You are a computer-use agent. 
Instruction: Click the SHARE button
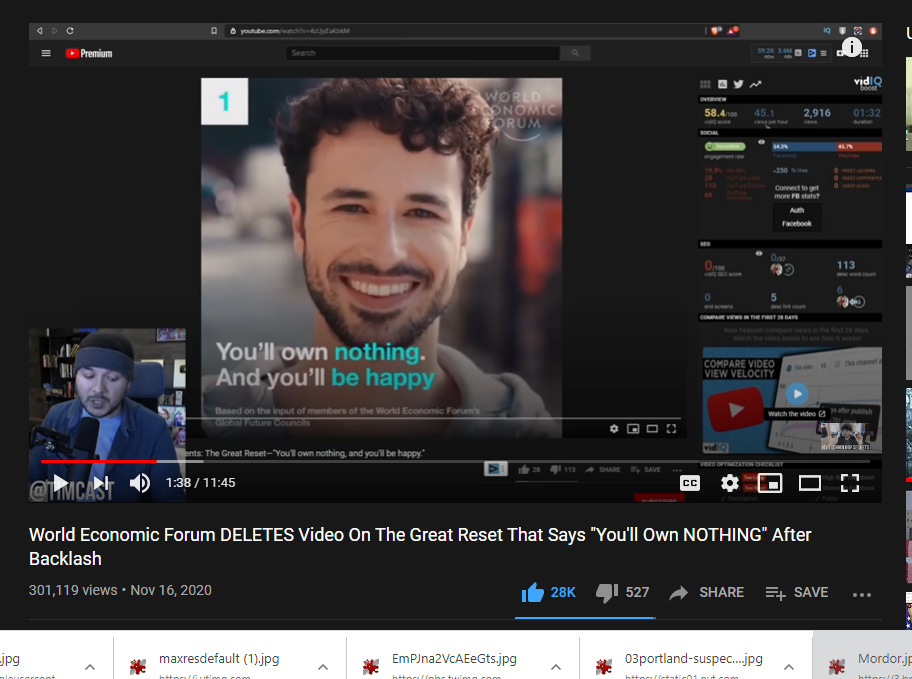point(706,592)
